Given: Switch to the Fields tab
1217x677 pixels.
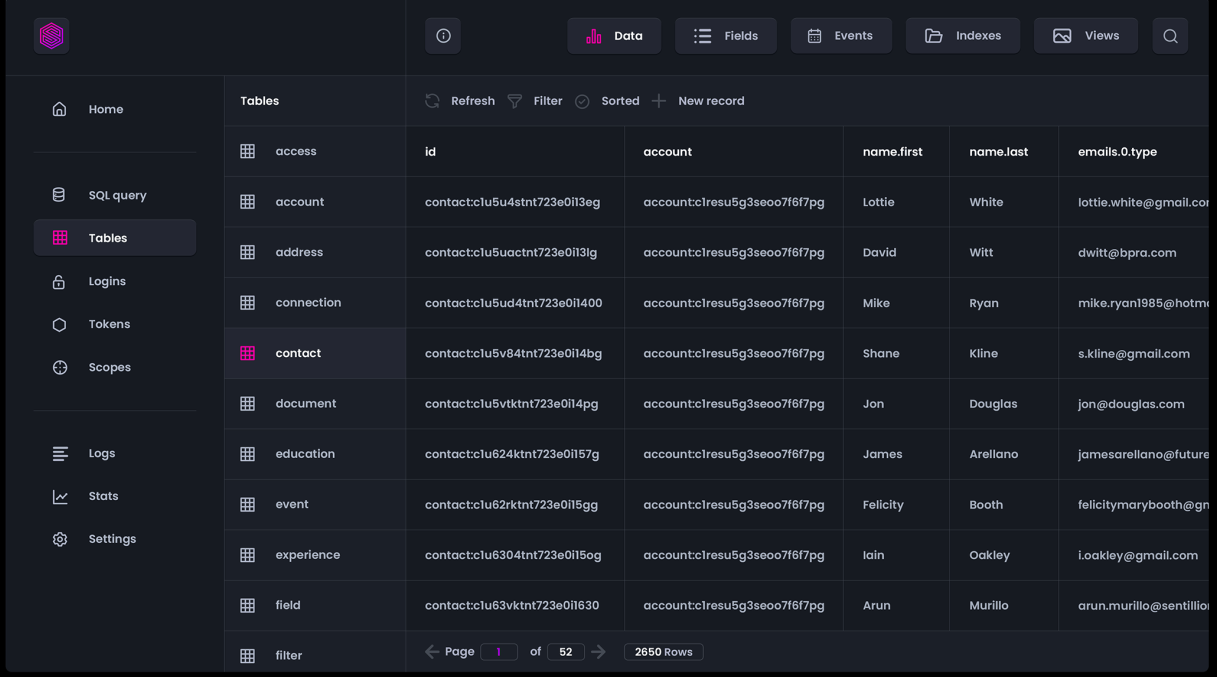Looking at the screenshot, I should pyautogui.click(x=725, y=36).
